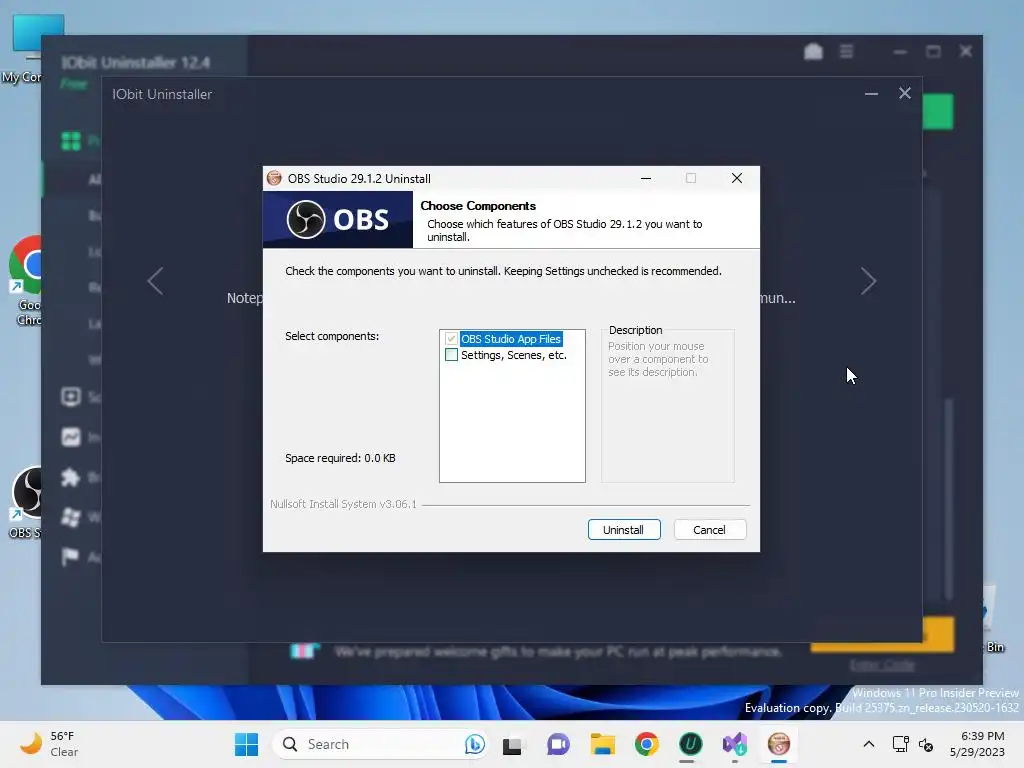Switch to IObit Uninstaller on the taskbar
Image resolution: width=1024 pixels, height=768 pixels.
click(690, 744)
